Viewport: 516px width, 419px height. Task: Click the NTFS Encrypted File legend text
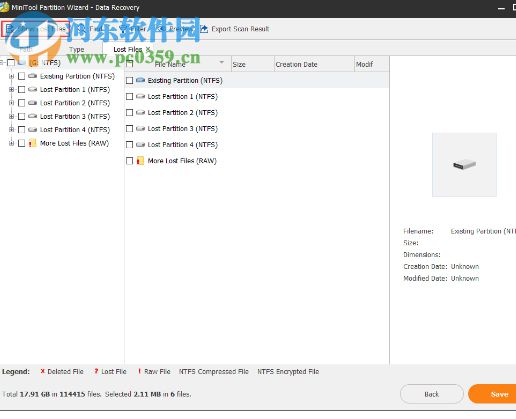tap(288, 371)
